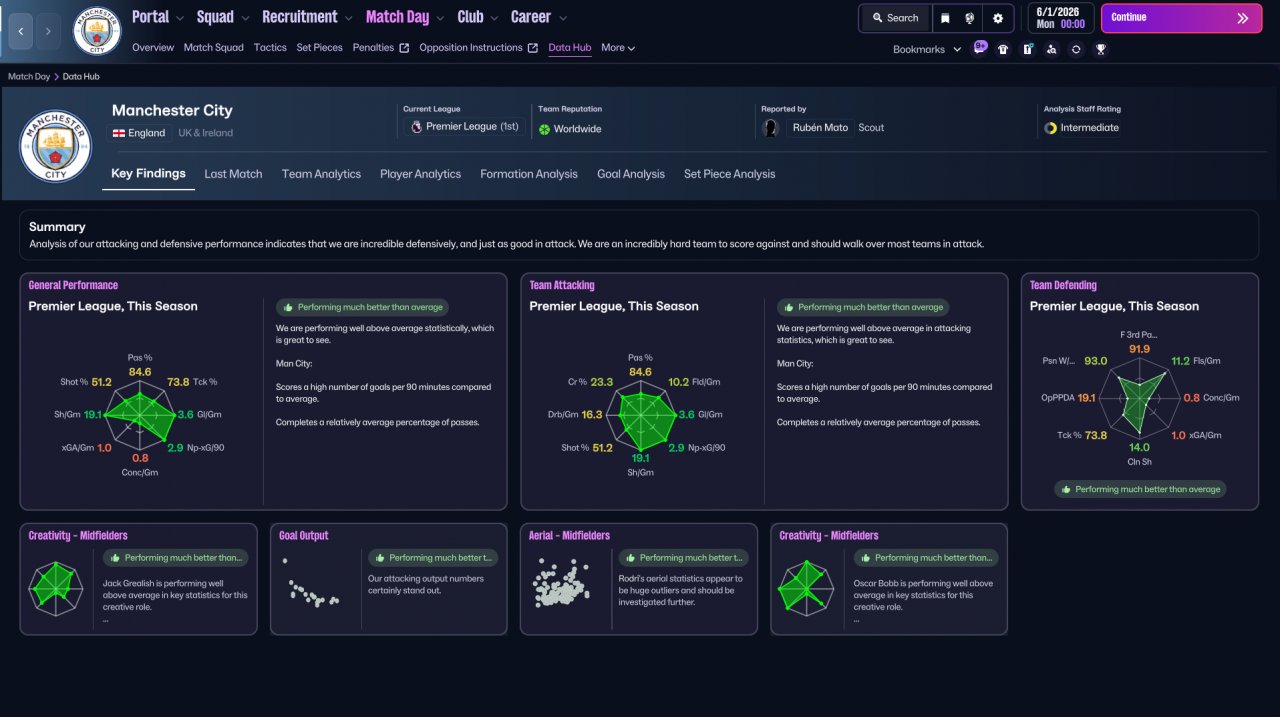Viewport: 1280px width, 717px height.
Task: Click external link icon beside Opposition Instructions
Action: pos(533,48)
